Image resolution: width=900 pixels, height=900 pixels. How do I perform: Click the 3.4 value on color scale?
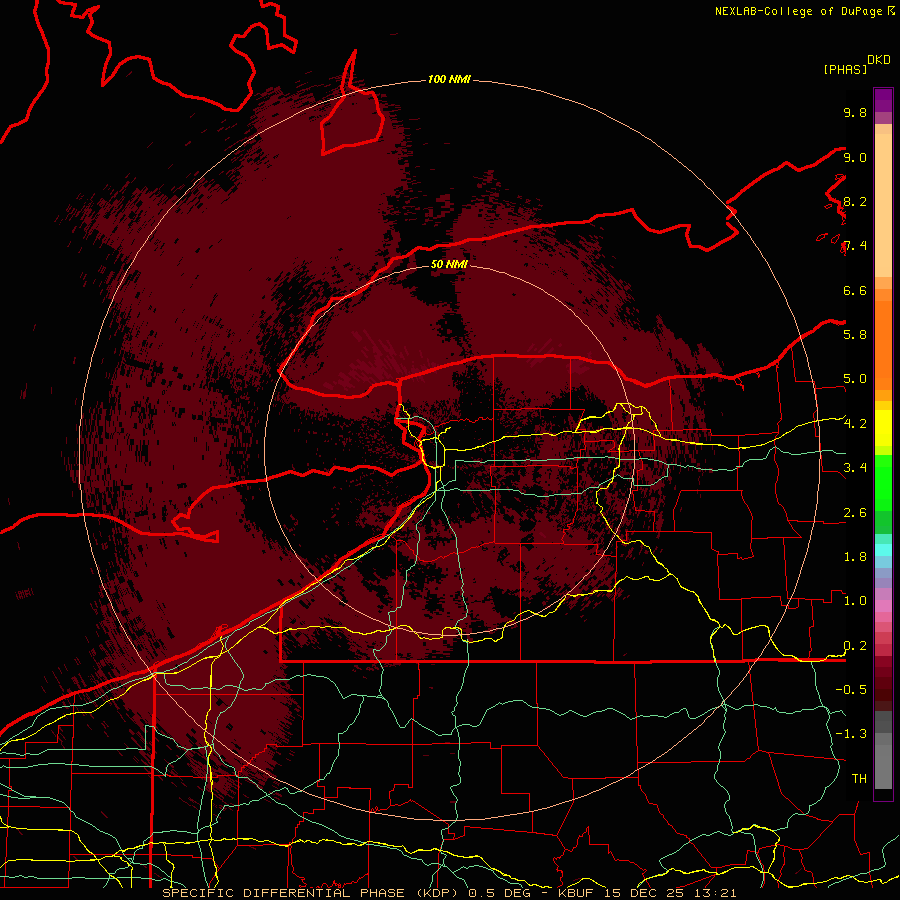point(855,468)
